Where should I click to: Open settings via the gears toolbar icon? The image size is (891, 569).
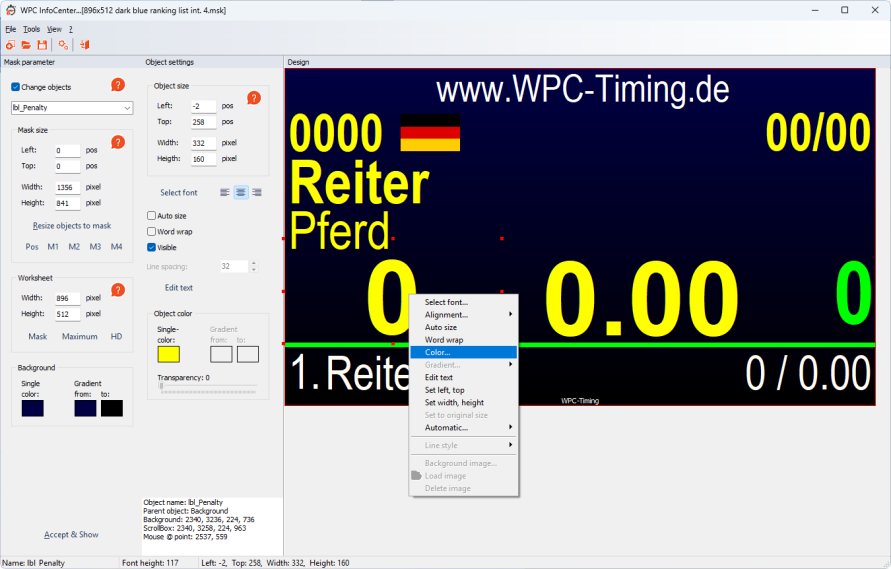(63, 45)
